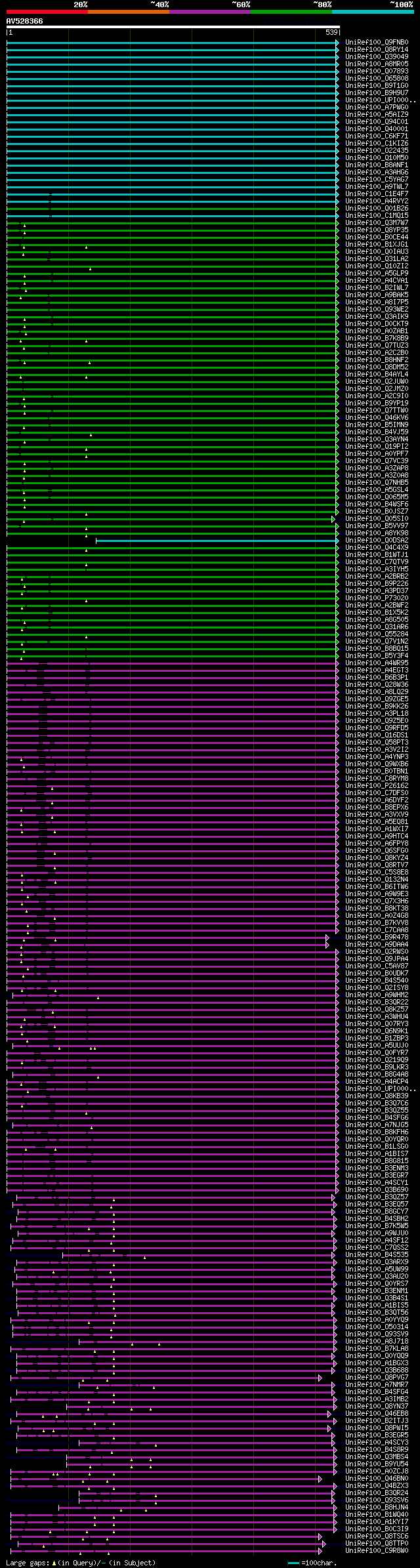This screenshot has width=420, height=1568.
Task: Select label UniRef100_Q6SFG0
Action: [x=377, y=851]
